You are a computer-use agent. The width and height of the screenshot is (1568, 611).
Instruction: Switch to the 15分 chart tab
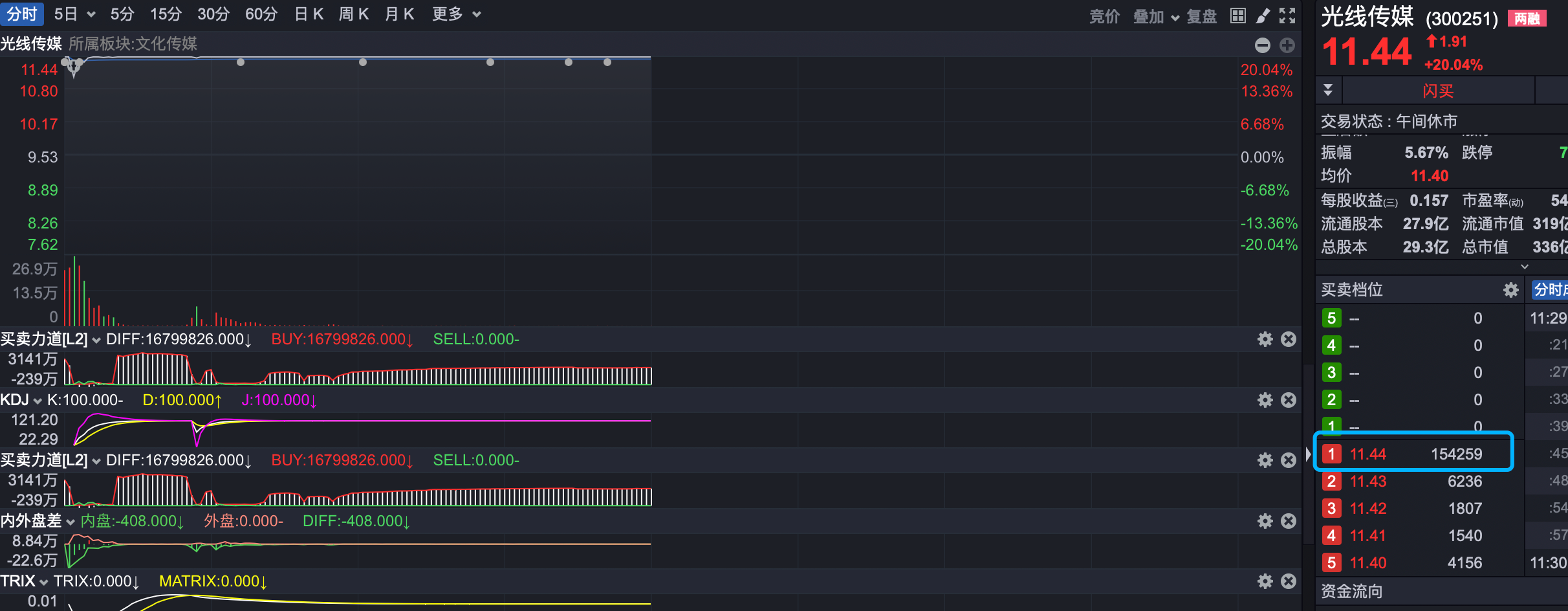(166, 14)
